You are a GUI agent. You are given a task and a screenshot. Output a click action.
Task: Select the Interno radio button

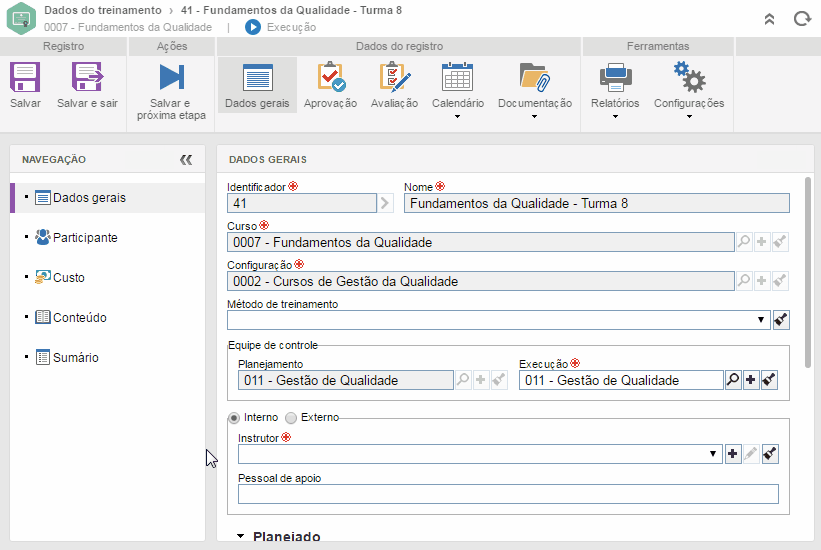[x=235, y=418]
